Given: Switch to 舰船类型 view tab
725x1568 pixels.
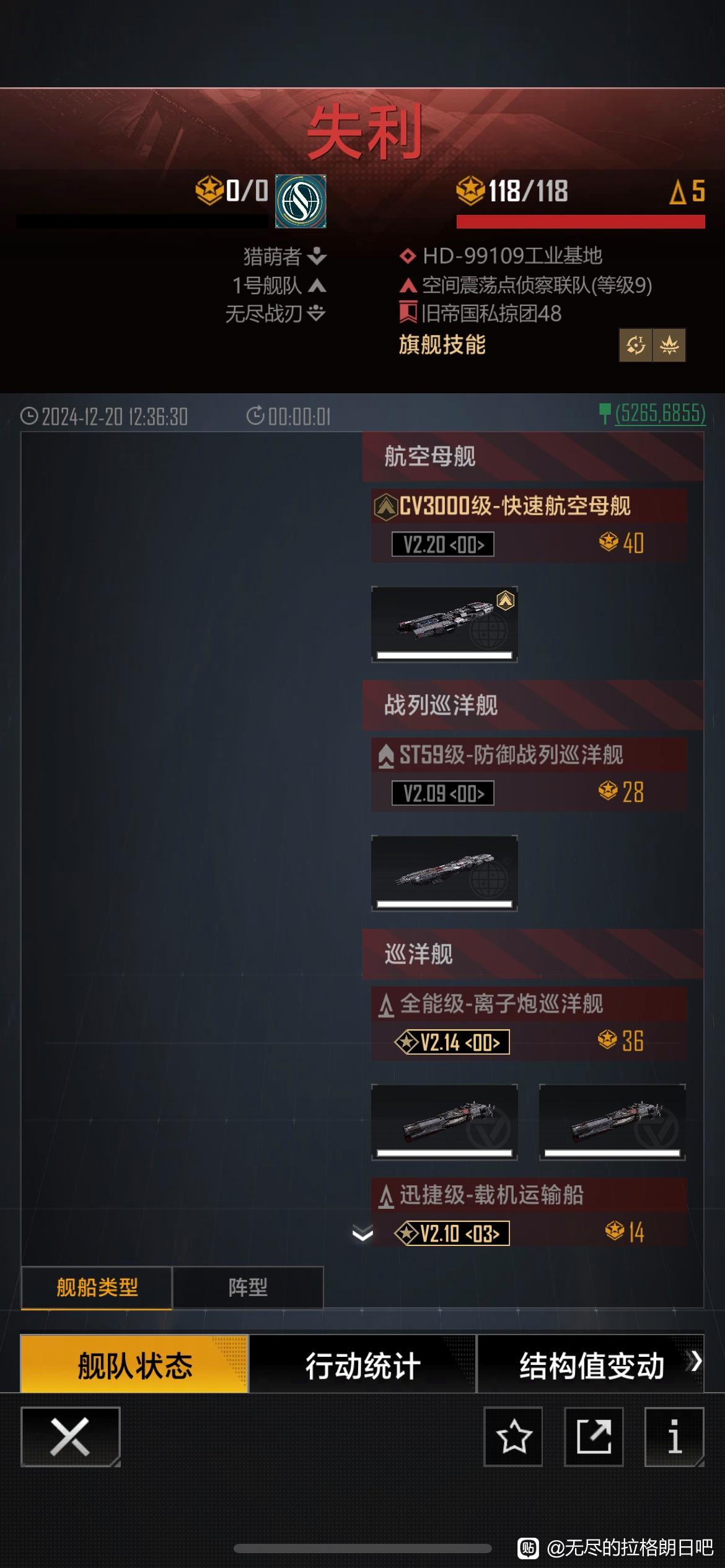Looking at the screenshot, I should pos(97,1287).
